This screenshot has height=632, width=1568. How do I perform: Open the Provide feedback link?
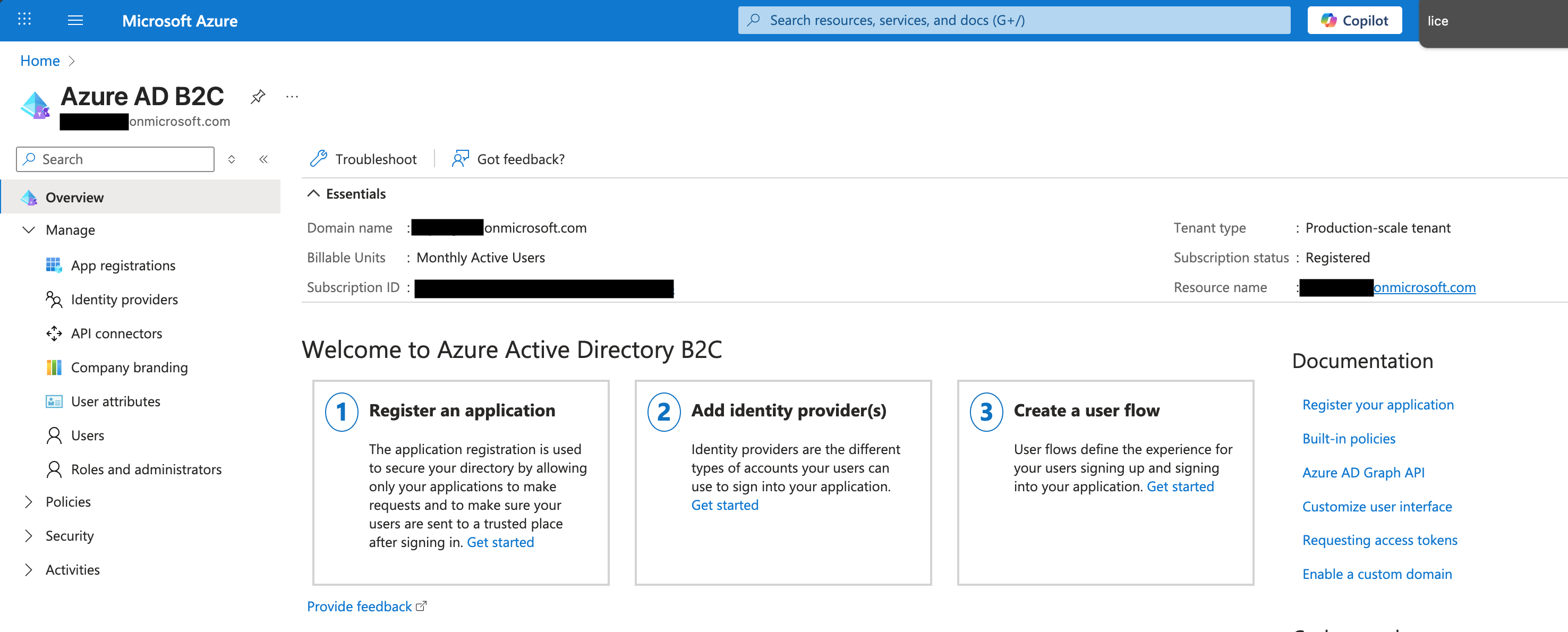click(367, 607)
